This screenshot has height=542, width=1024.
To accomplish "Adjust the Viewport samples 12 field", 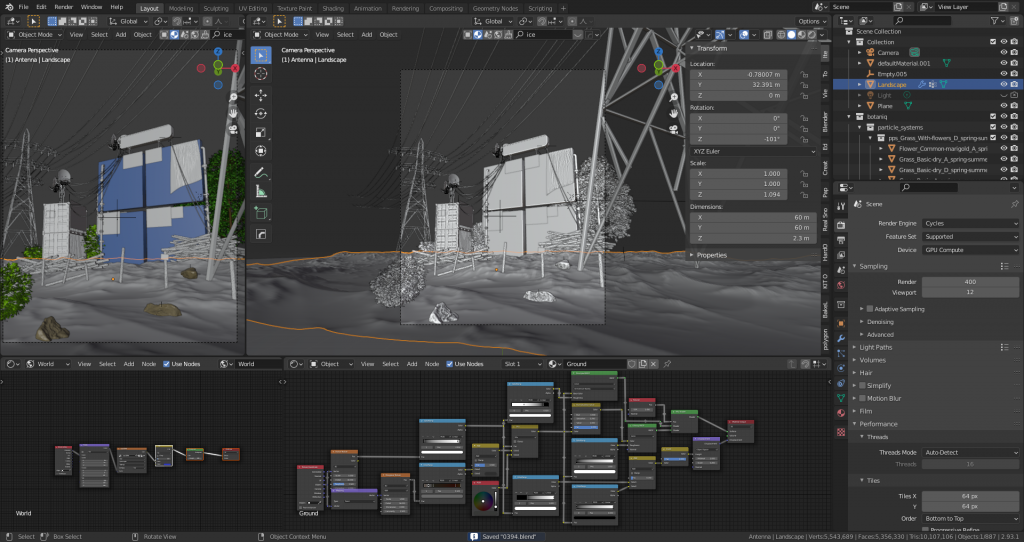I will coord(970,292).
